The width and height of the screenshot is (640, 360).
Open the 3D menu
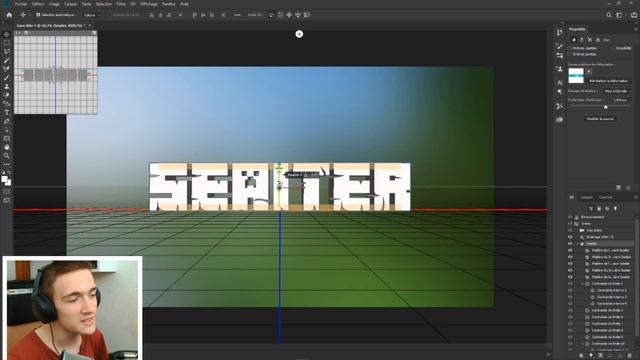(133, 4)
